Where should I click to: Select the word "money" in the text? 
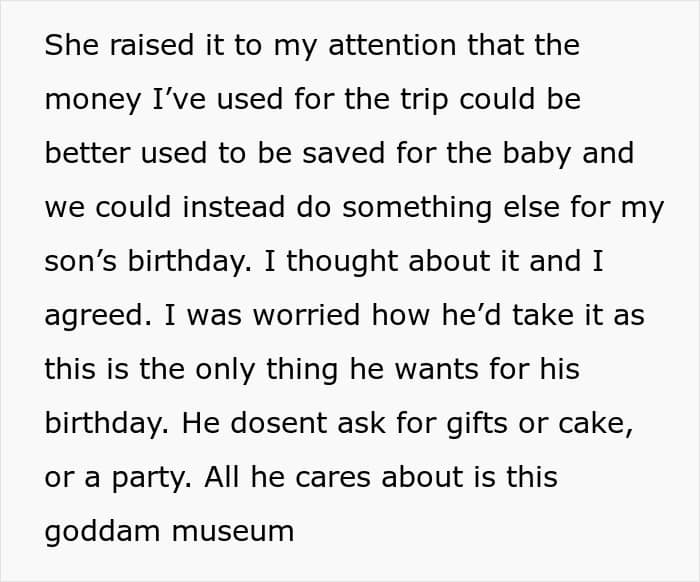pyautogui.click(x=93, y=100)
